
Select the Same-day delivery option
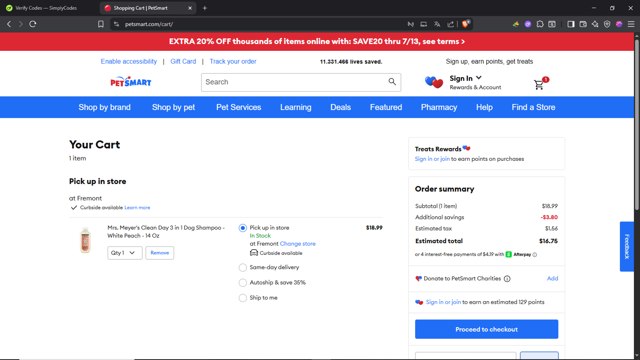point(242,267)
